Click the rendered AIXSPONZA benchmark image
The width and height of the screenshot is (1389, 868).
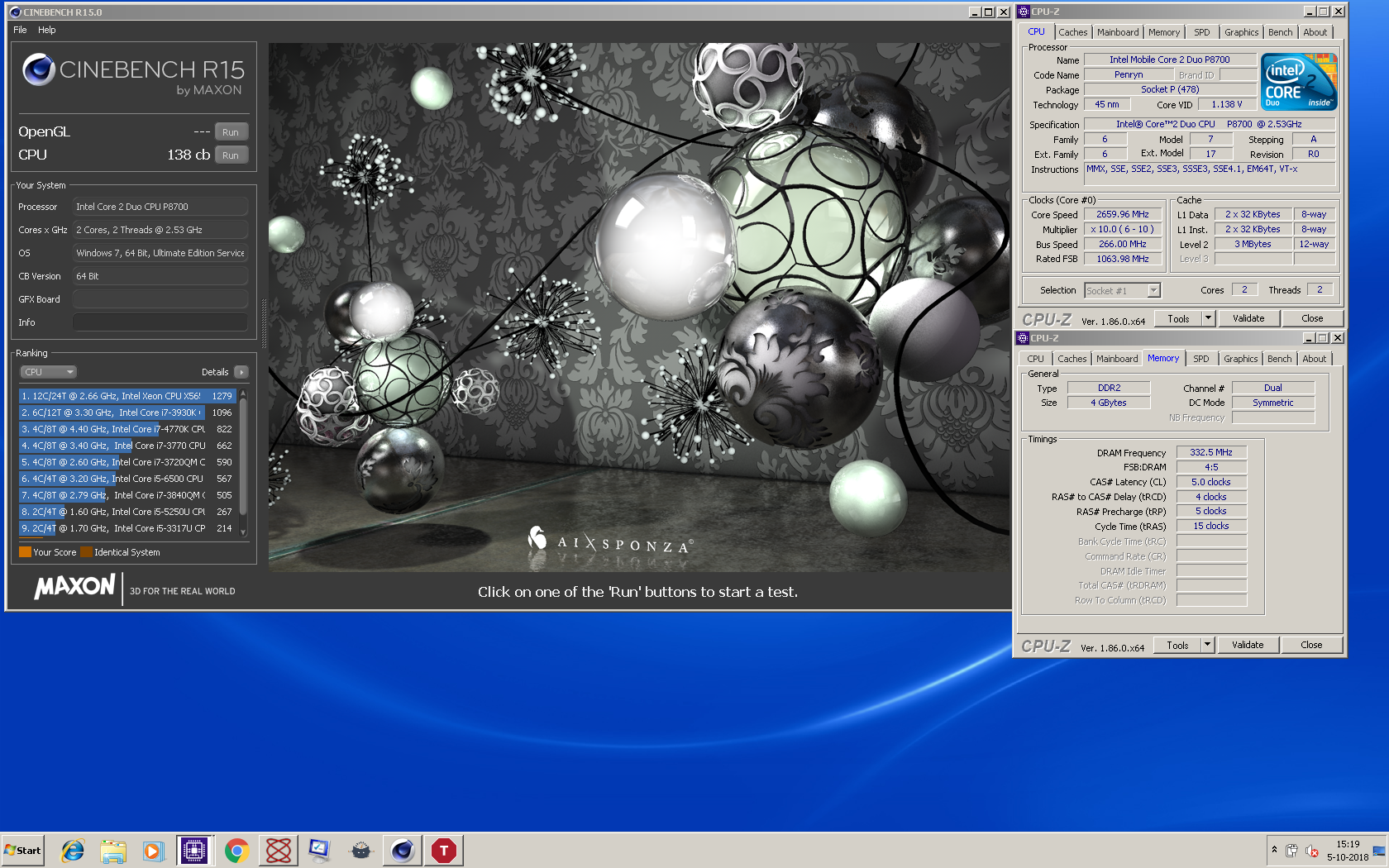click(x=638, y=308)
